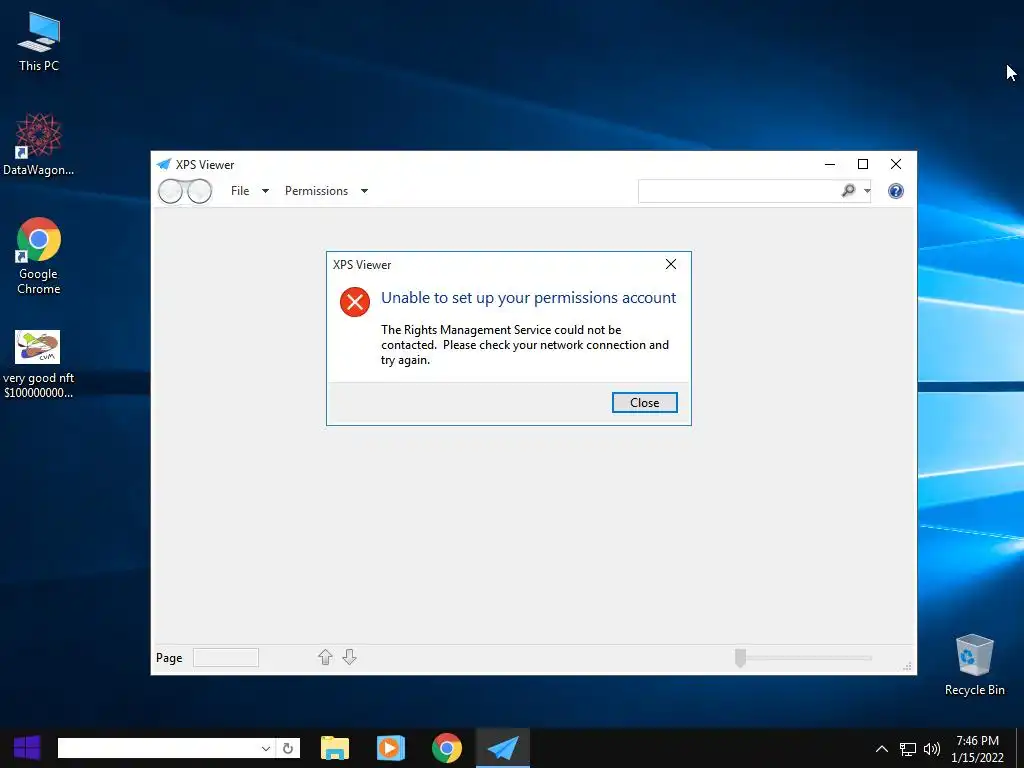Open XPS Viewer help icon
This screenshot has height=768, width=1024.
[x=896, y=191]
